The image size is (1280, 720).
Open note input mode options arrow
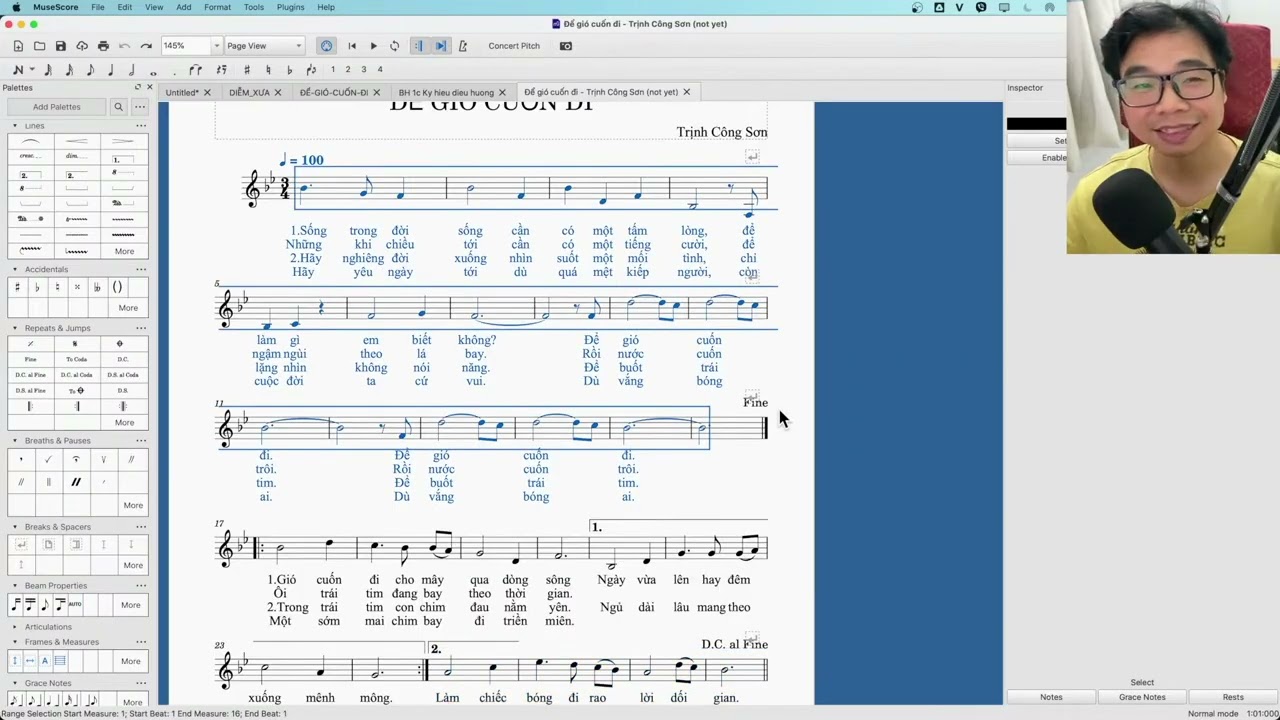tap(32, 70)
